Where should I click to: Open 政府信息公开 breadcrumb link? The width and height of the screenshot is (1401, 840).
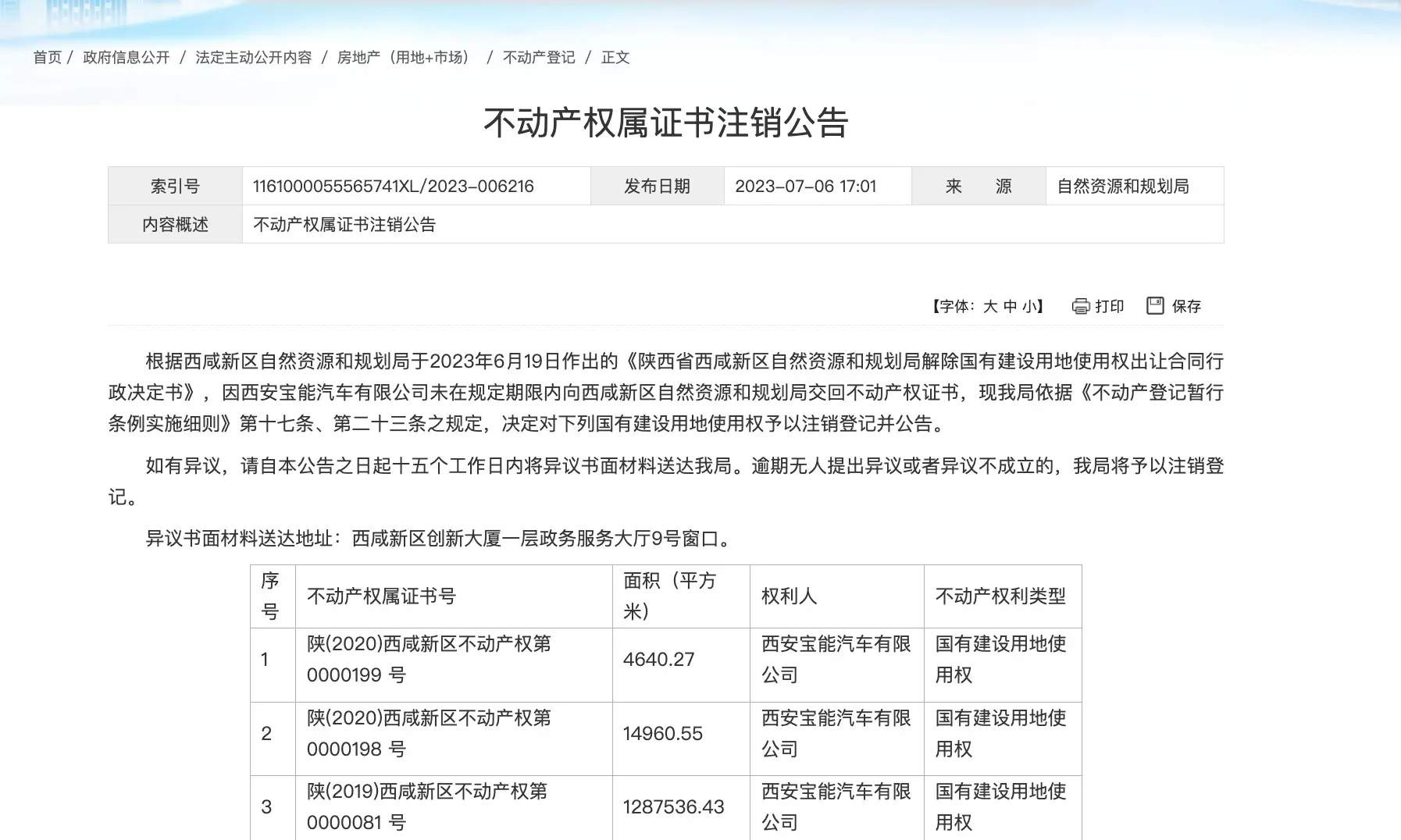coord(127,57)
